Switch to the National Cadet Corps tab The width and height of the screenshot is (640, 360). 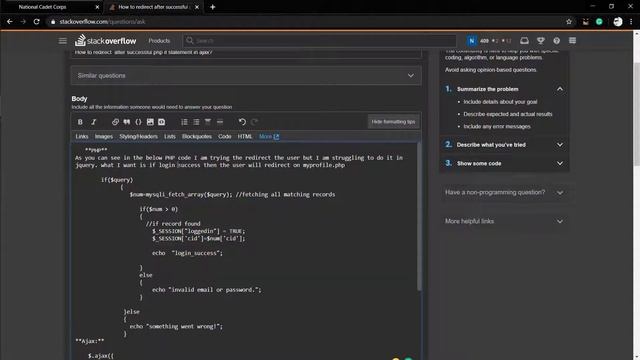coord(51,7)
